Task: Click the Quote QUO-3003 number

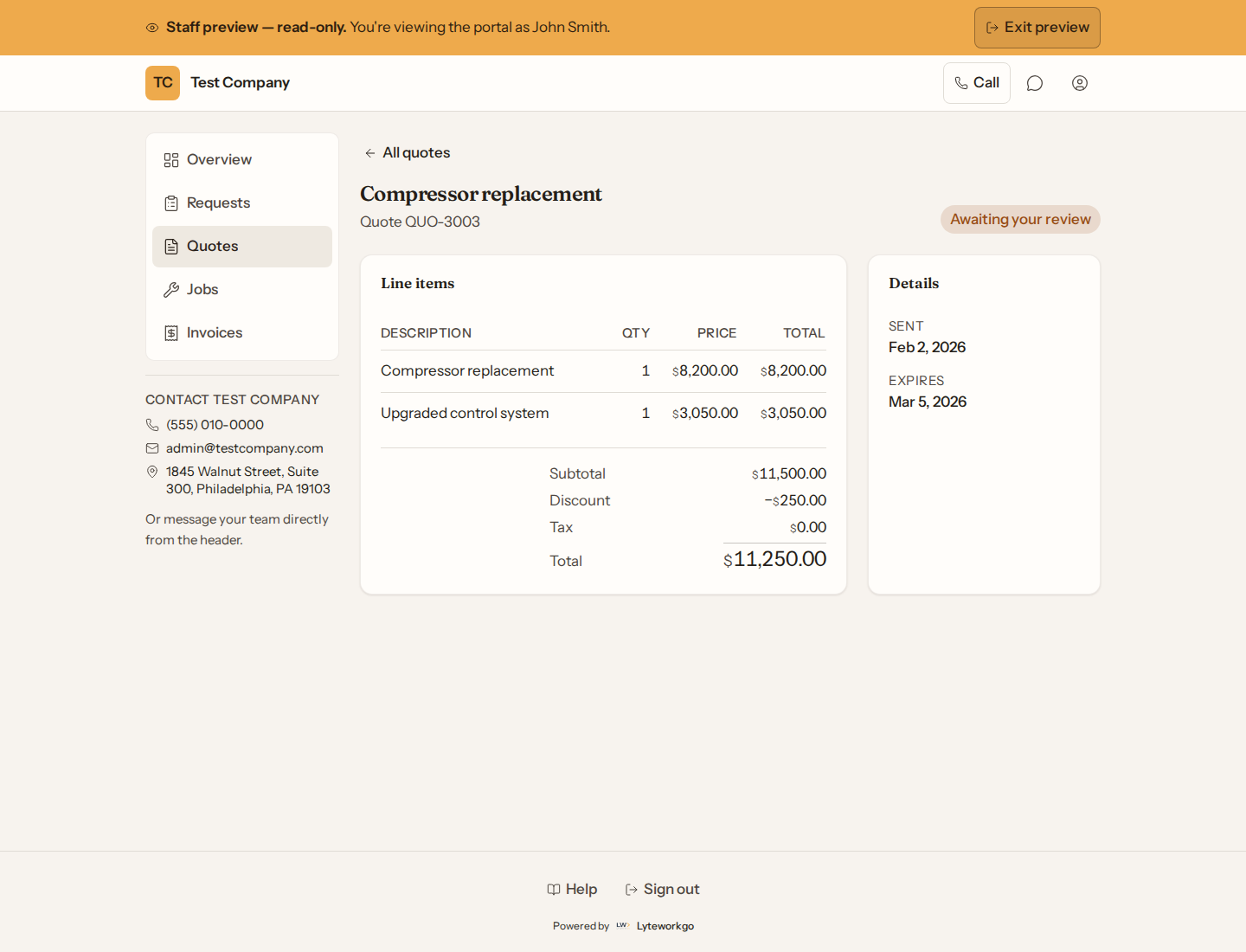Action: click(420, 222)
